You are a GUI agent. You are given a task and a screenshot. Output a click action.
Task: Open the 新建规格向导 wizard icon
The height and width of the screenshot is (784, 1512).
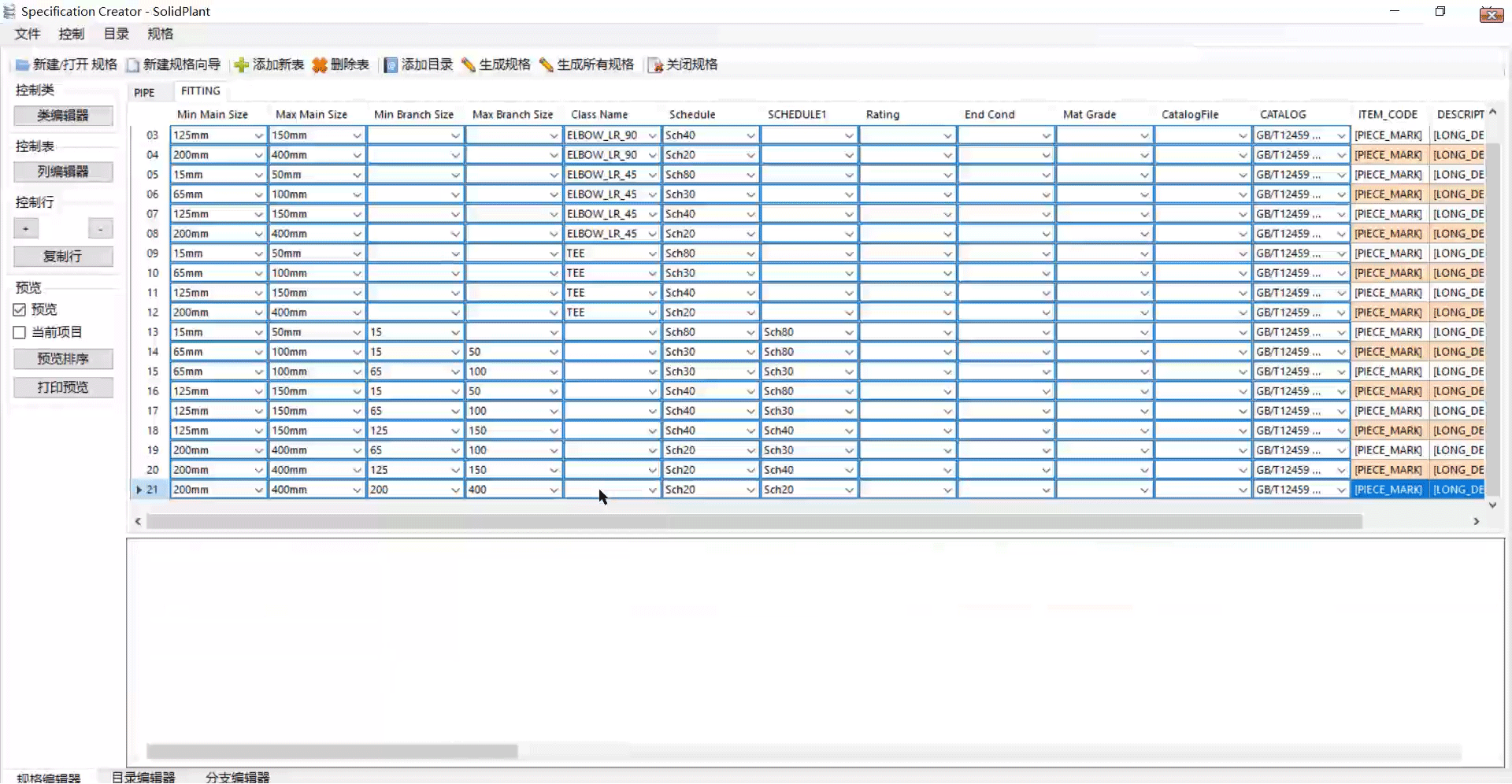133,65
